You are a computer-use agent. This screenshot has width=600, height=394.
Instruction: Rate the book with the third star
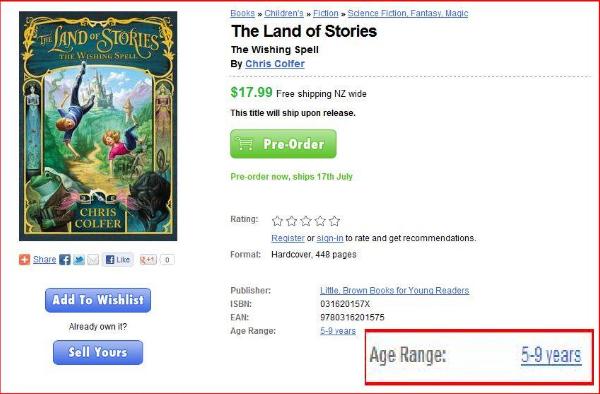pyautogui.click(x=306, y=221)
